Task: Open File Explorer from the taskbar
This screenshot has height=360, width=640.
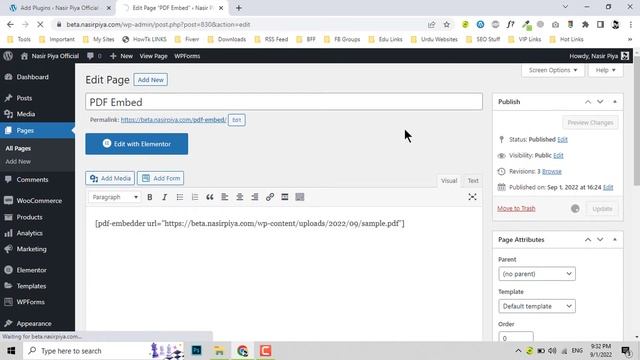Action: pyautogui.click(x=219, y=351)
